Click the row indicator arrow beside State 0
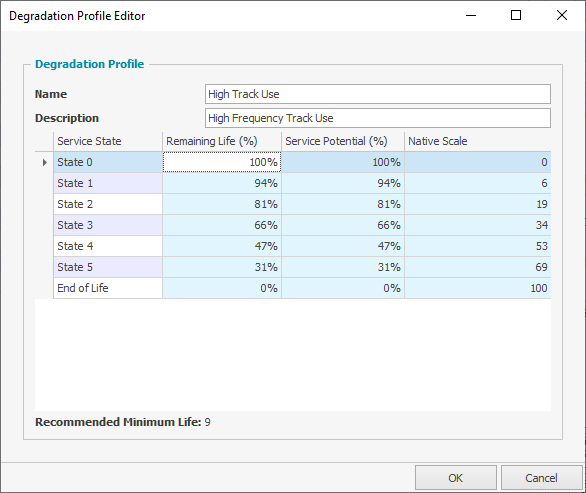Image resolution: width=586 pixels, height=493 pixels. tap(44, 162)
